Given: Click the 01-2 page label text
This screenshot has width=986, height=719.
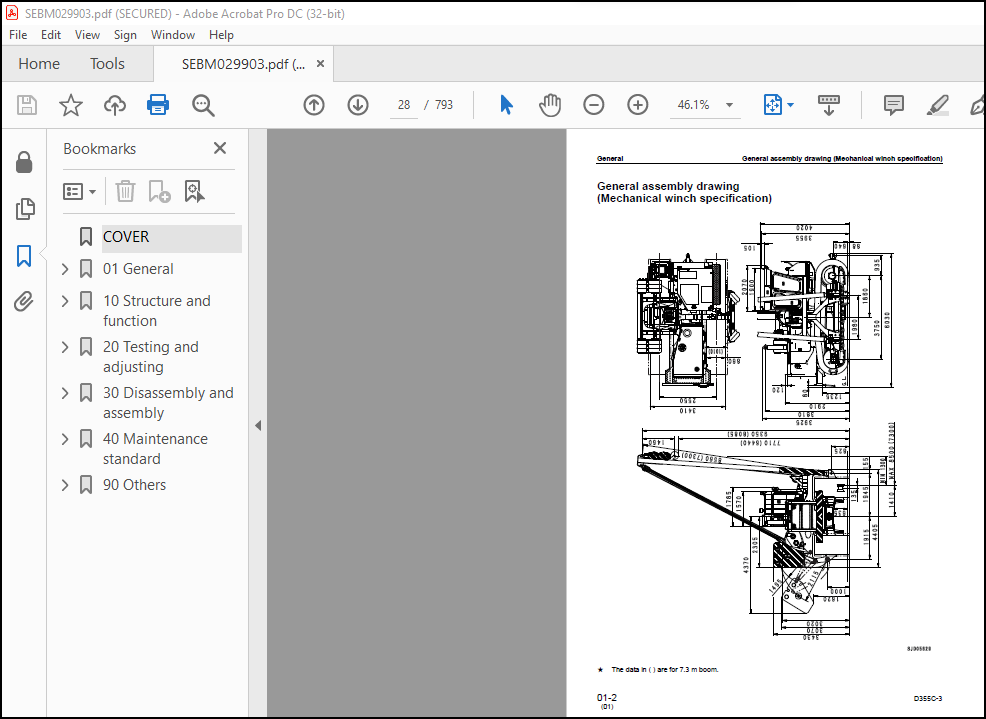Looking at the screenshot, I should pyautogui.click(x=607, y=698).
